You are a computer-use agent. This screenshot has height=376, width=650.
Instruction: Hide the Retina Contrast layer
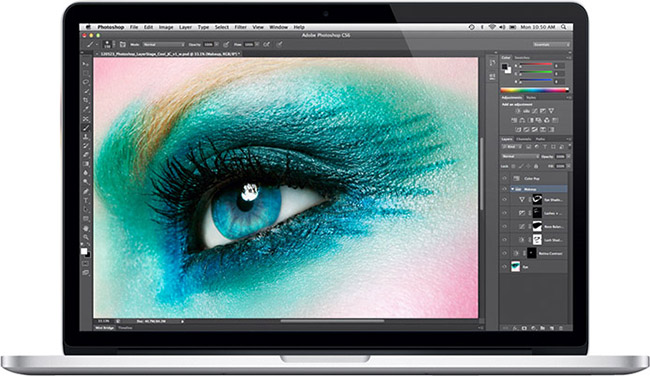(504, 253)
